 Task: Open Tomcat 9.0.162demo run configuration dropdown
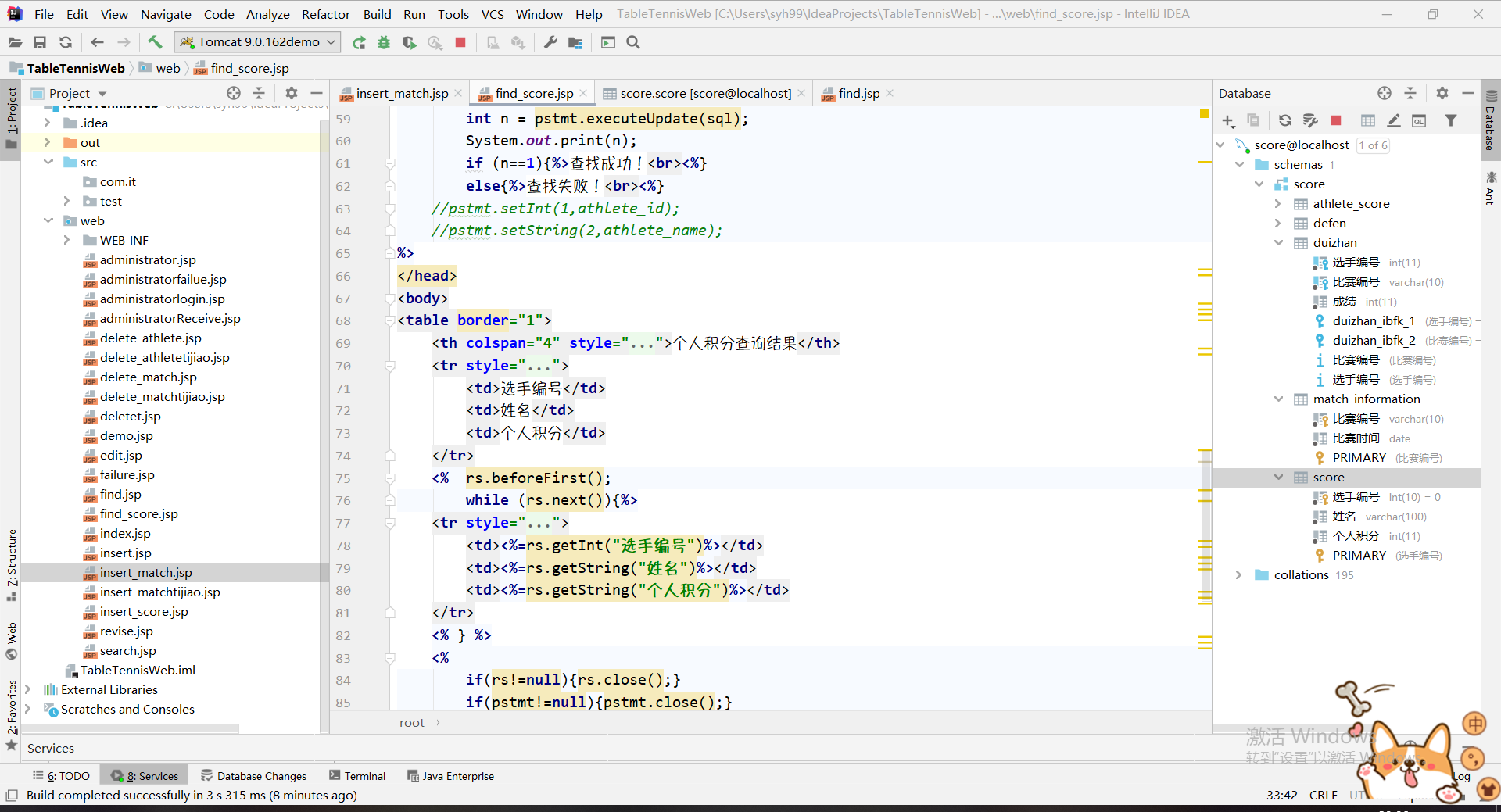pos(258,42)
